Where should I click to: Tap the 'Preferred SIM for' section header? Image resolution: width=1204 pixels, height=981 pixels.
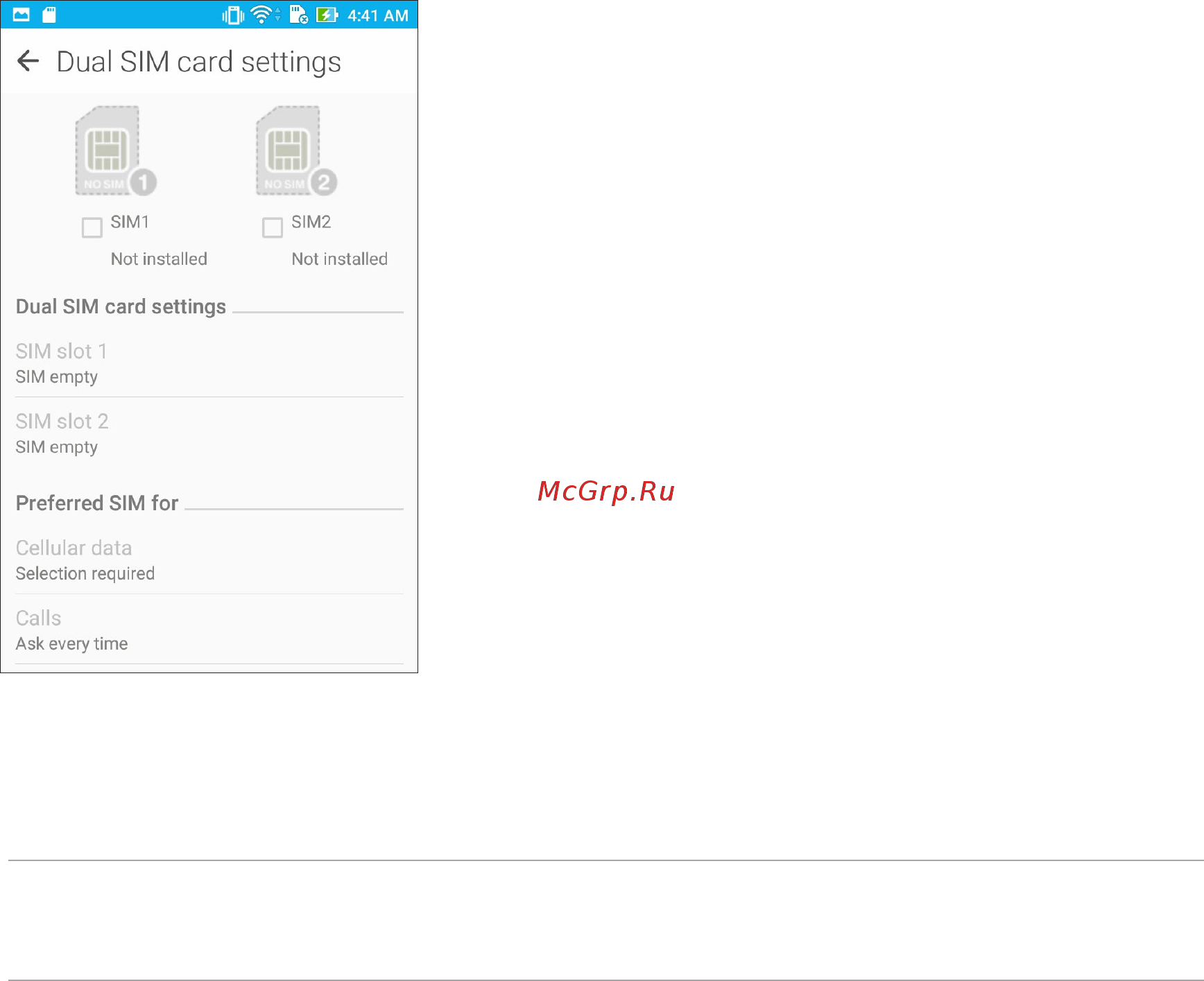click(x=97, y=503)
